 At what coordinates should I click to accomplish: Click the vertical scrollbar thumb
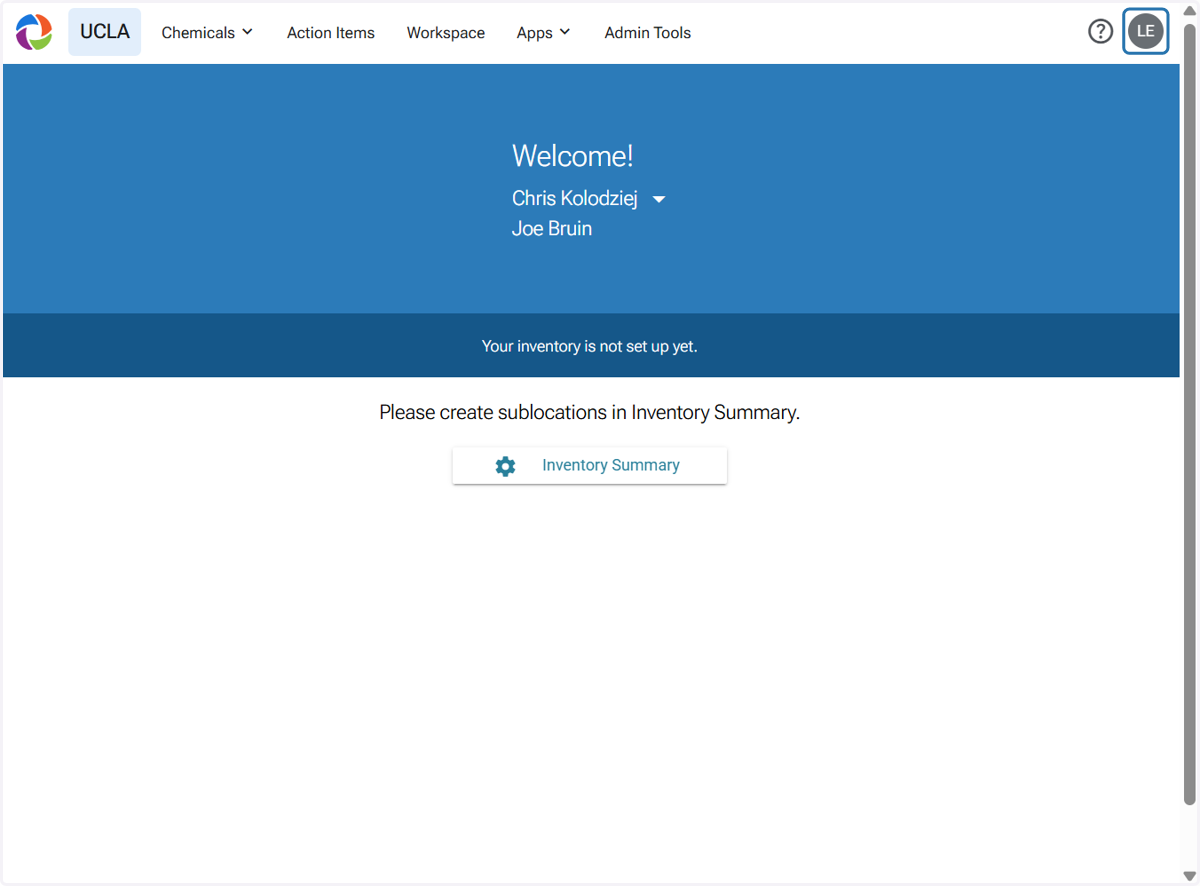(x=1189, y=414)
